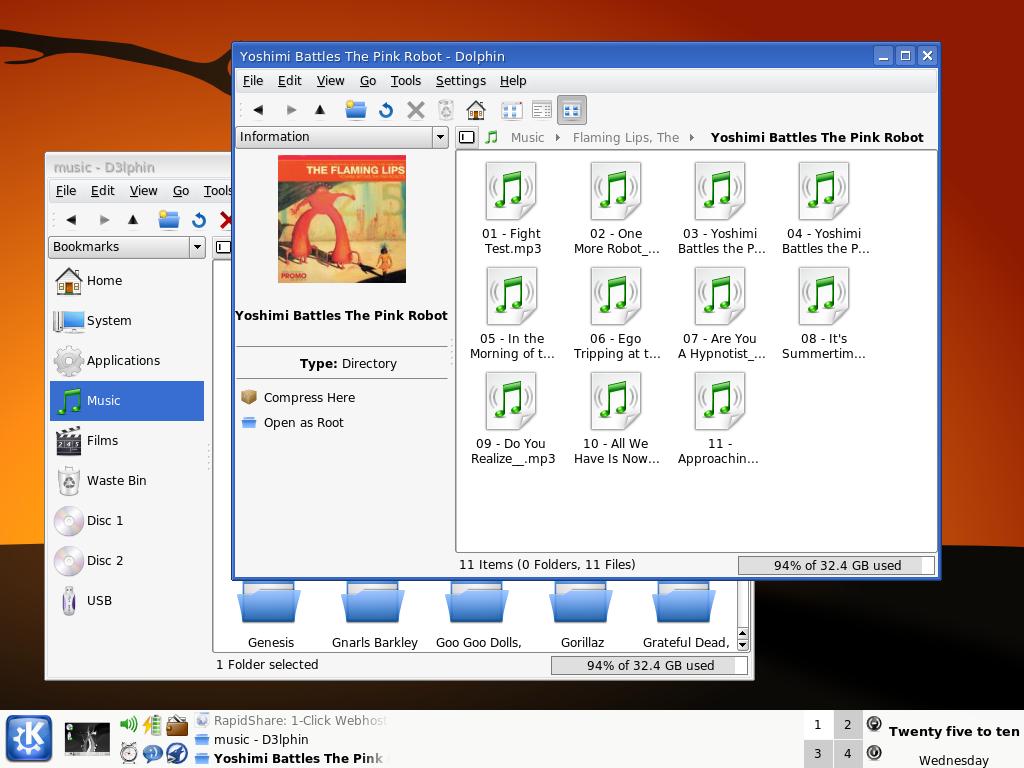Open System bookmark in sidebar
Screen dimensions: 1024x768
click(127, 321)
